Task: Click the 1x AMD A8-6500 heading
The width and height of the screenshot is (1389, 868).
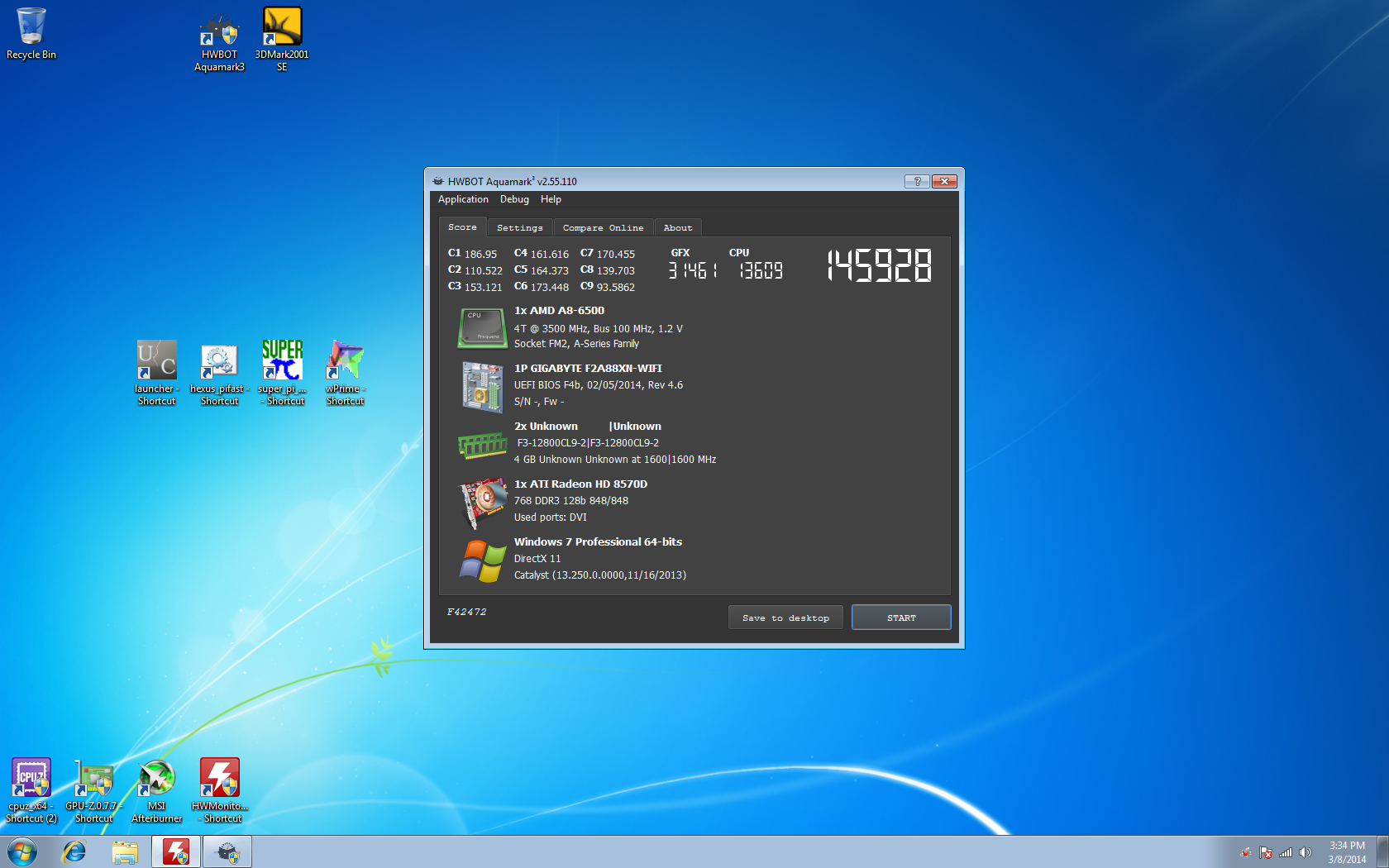Action: [559, 311]
